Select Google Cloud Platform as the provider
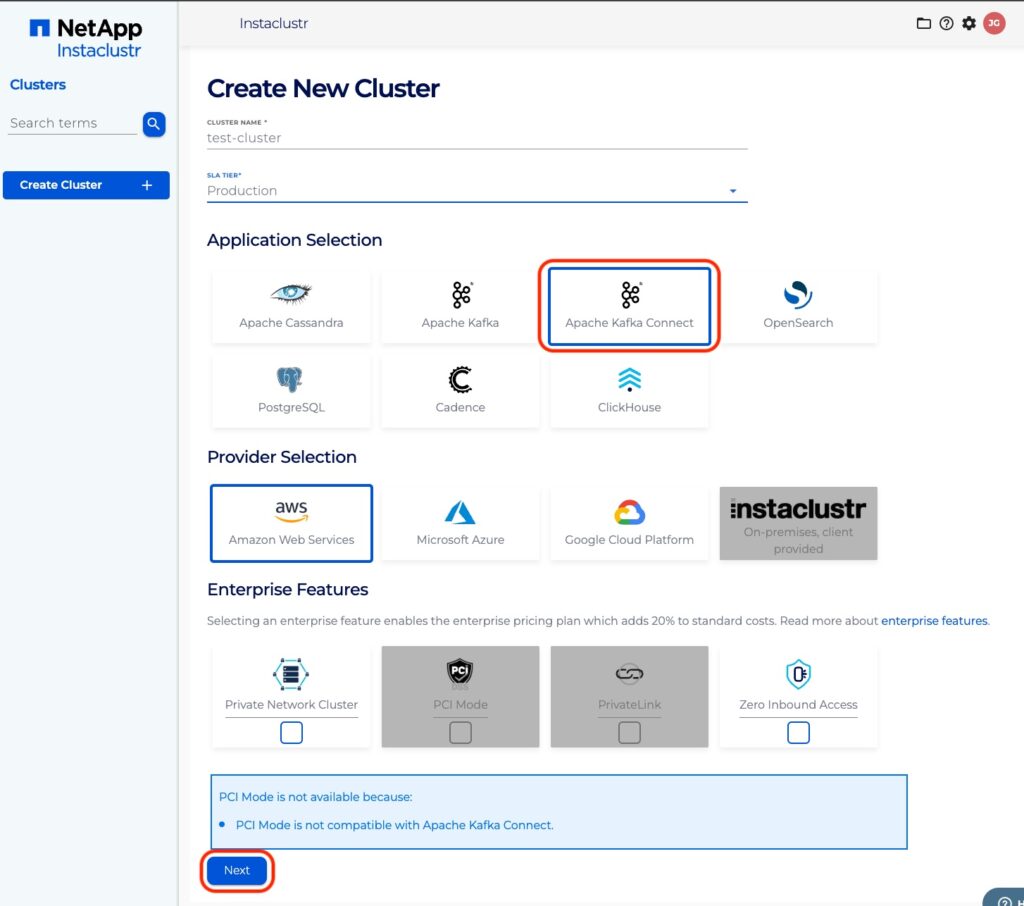 tap(629, 523)
